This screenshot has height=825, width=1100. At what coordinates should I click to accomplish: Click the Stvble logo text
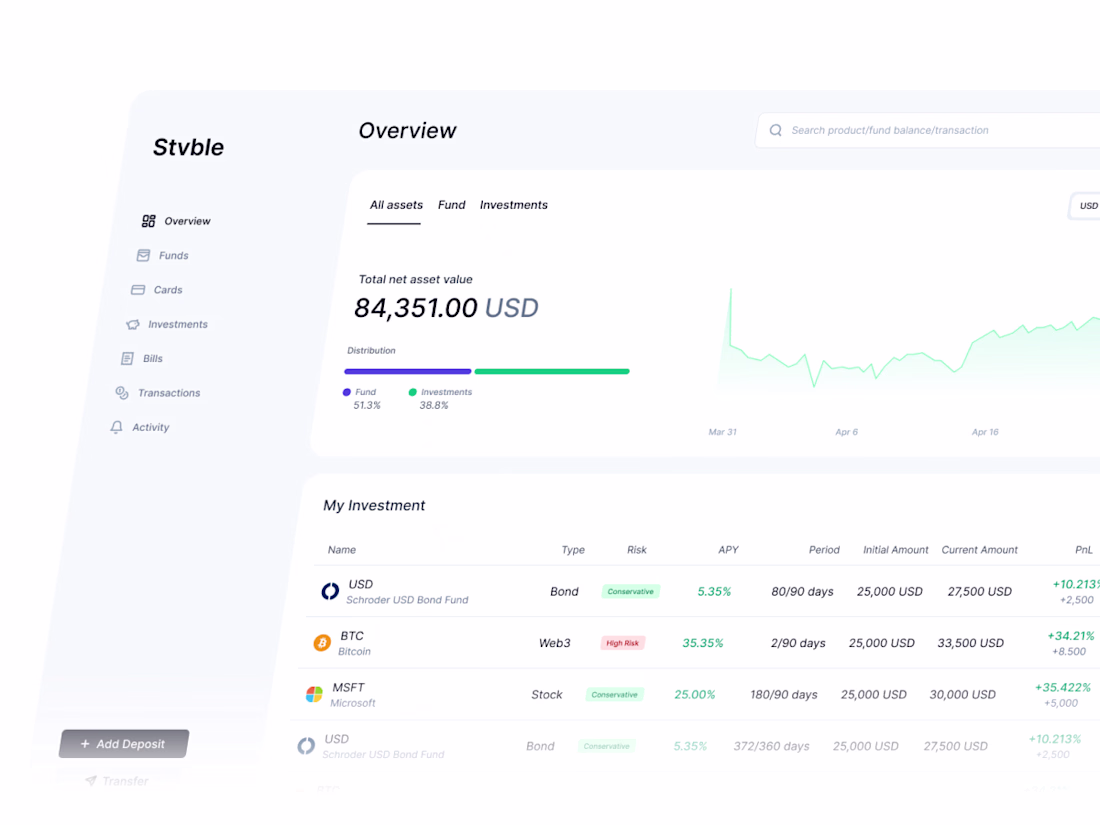tap(189, 147)
